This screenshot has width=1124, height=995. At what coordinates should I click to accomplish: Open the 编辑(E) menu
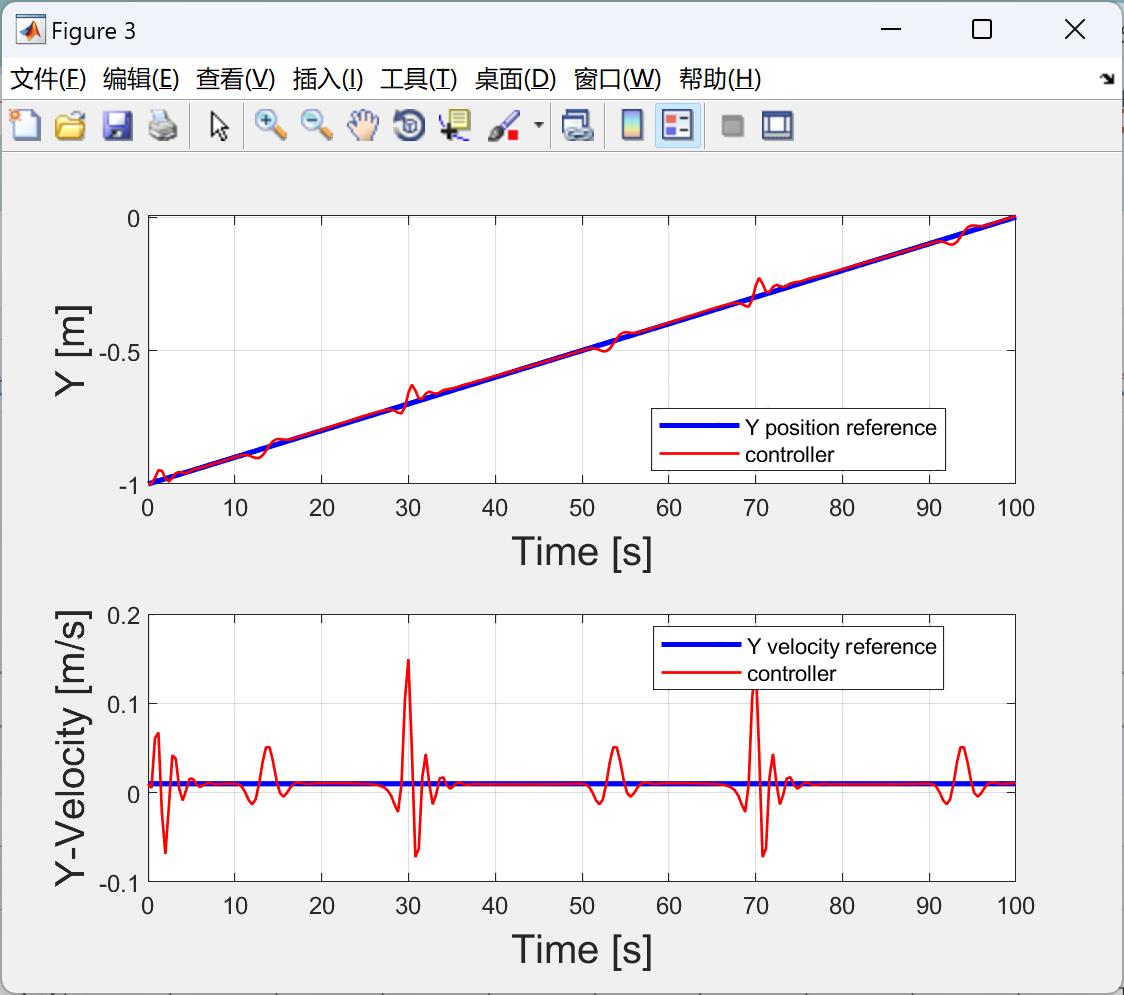(x=140, y=79)
